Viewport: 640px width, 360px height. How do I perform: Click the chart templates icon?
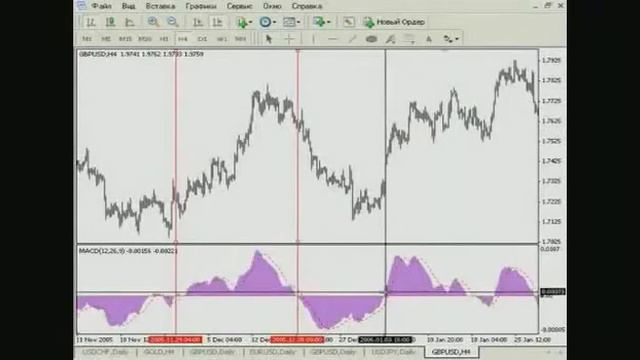point(289,22)
